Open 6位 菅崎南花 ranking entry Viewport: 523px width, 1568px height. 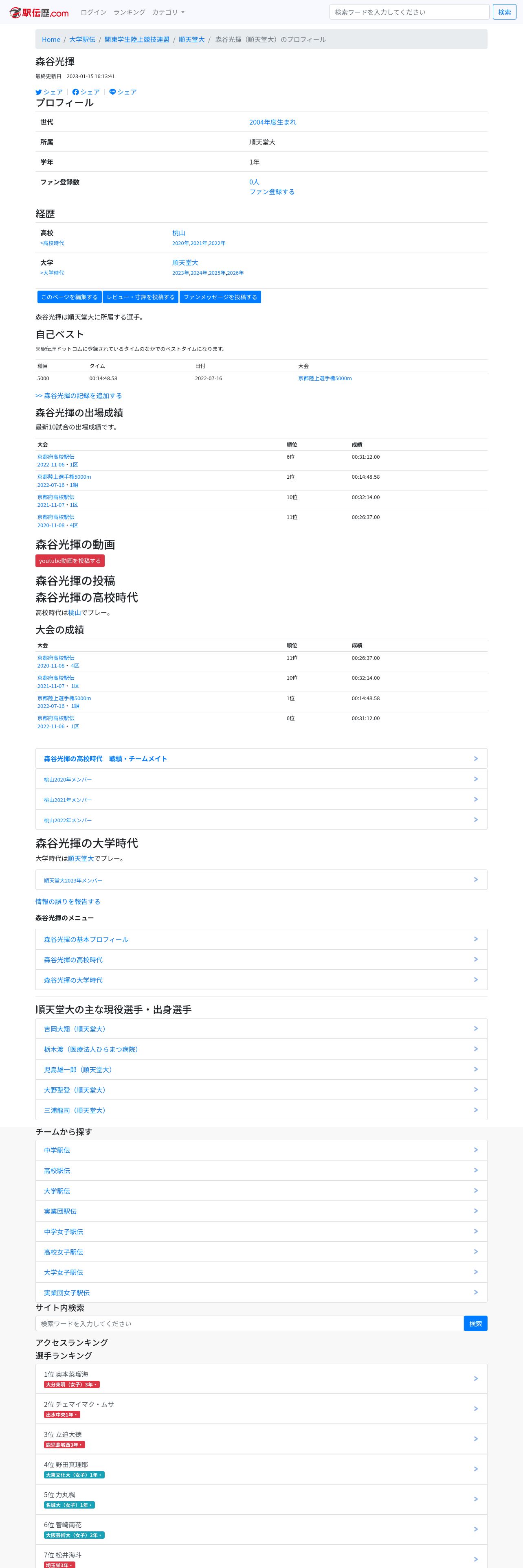pos(261,1529)
